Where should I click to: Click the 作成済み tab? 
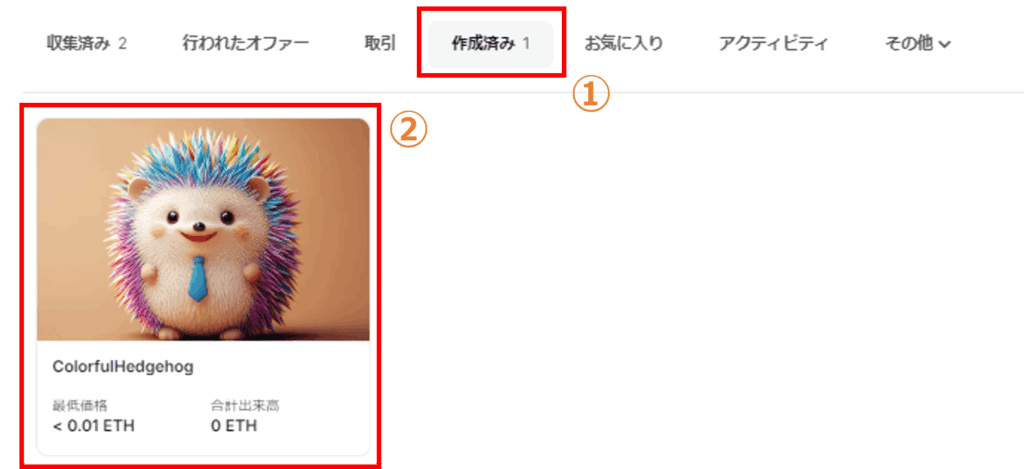click(x=490, y=44)
